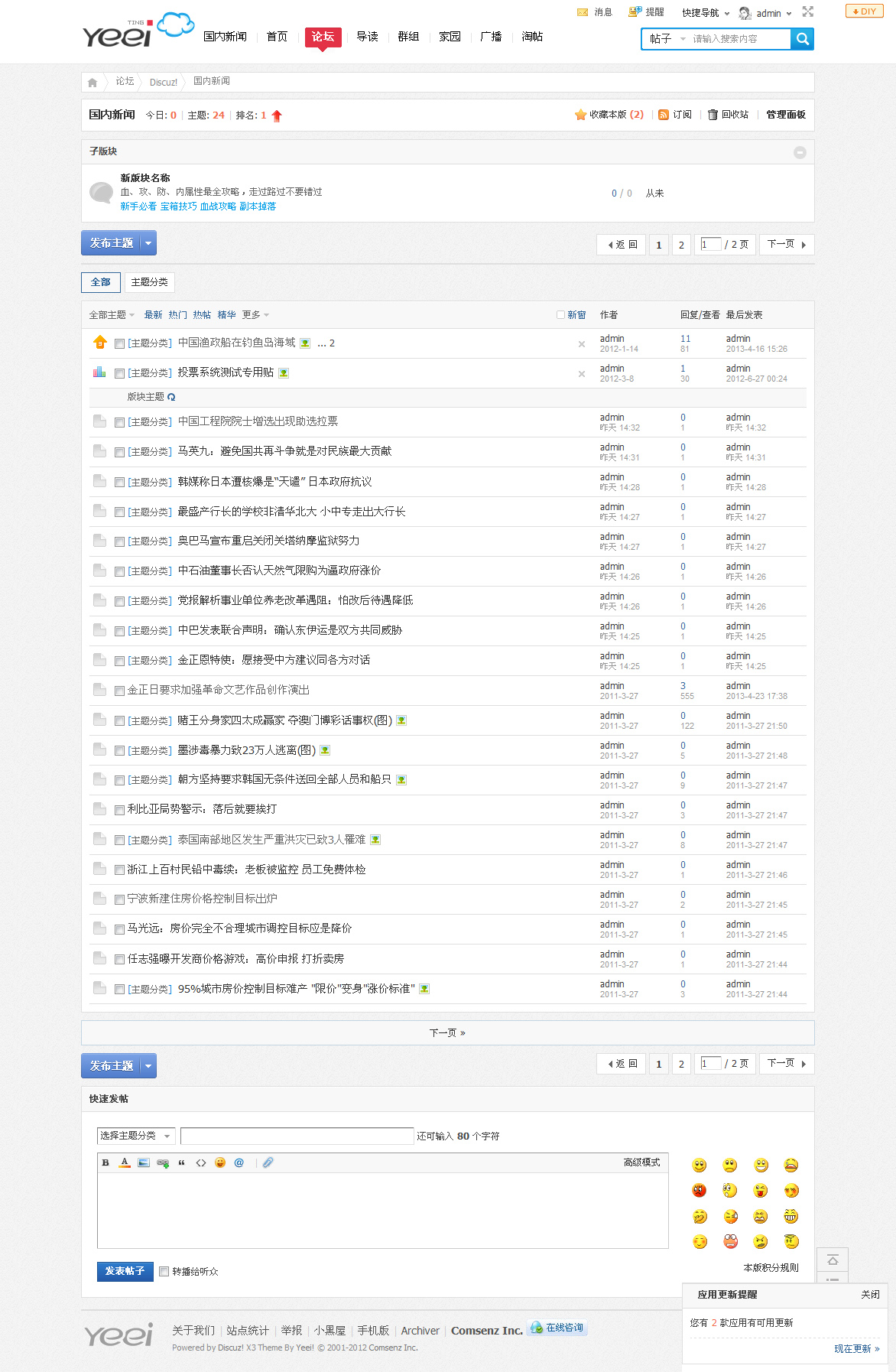The image size is (896, 1372).
Task: Click the 现在更新 link in update popup
Action: [x=856, y=1349]
